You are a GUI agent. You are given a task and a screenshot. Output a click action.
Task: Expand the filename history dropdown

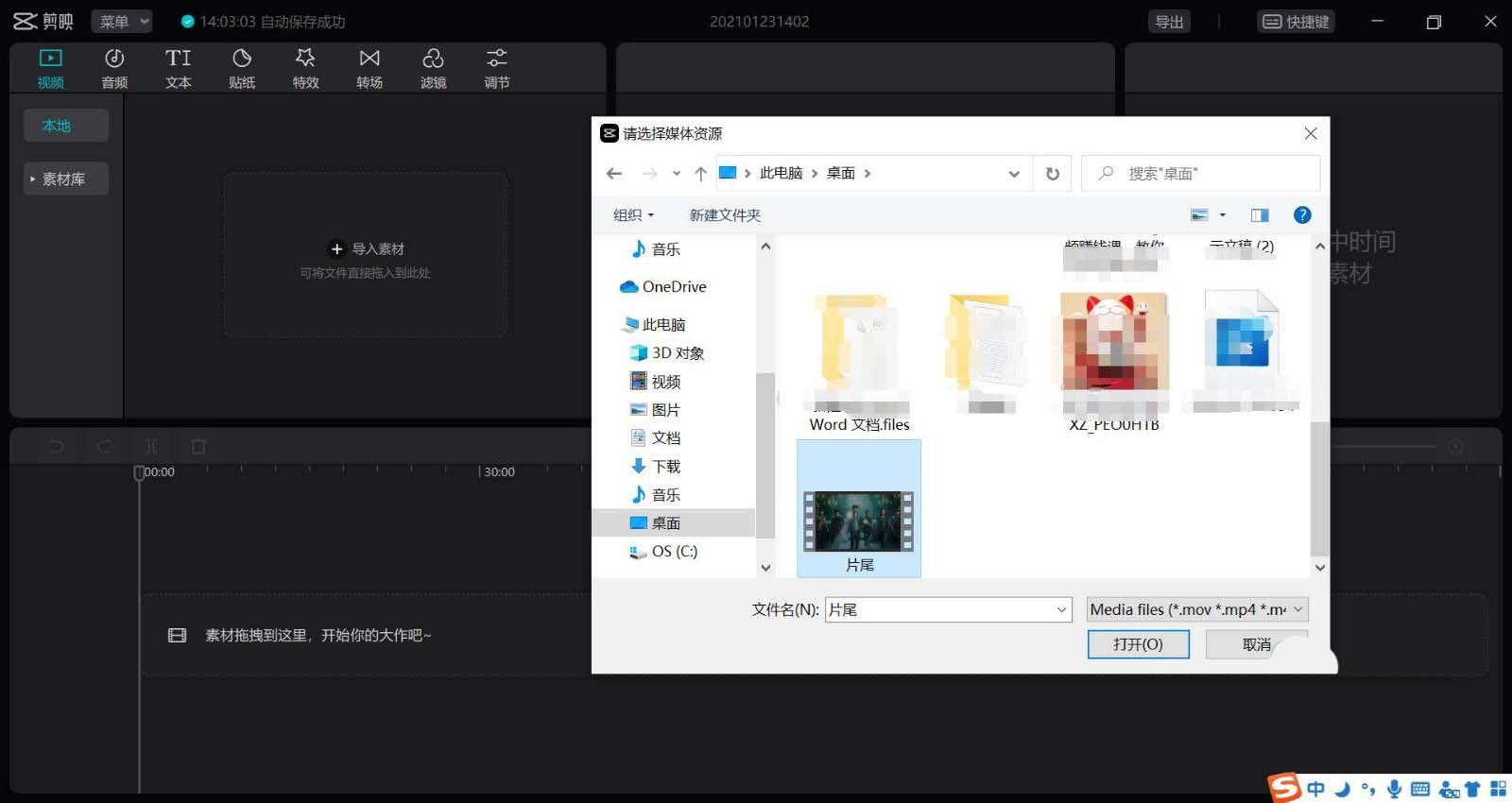1061,610
